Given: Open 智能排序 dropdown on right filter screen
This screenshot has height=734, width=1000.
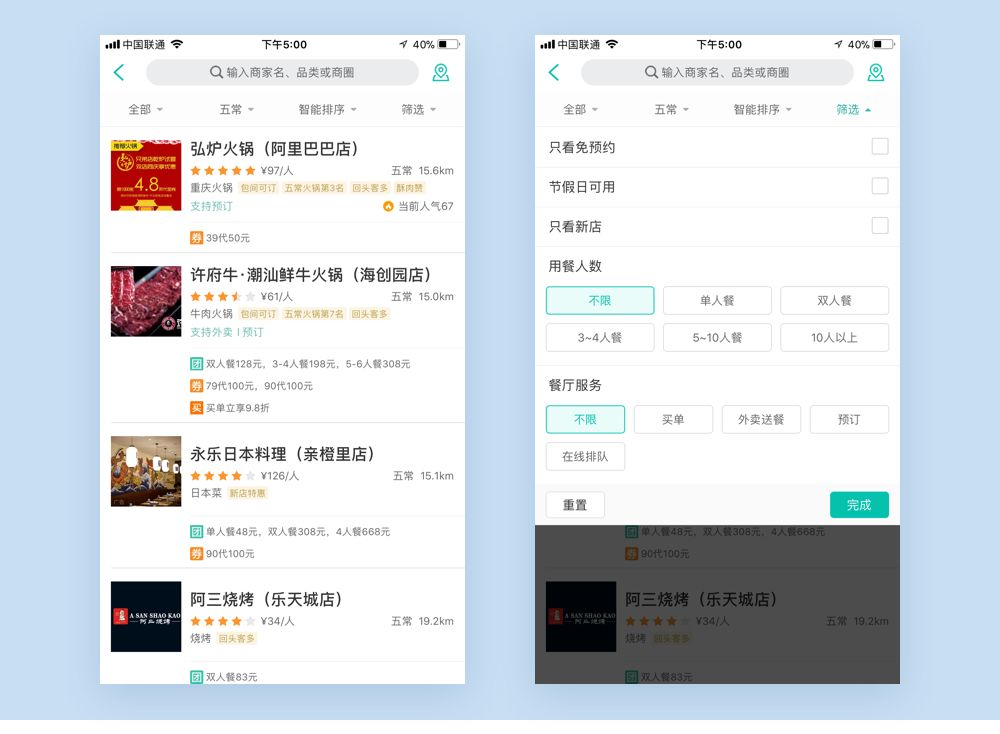Looking at the screenshot, I should point(762,110).
